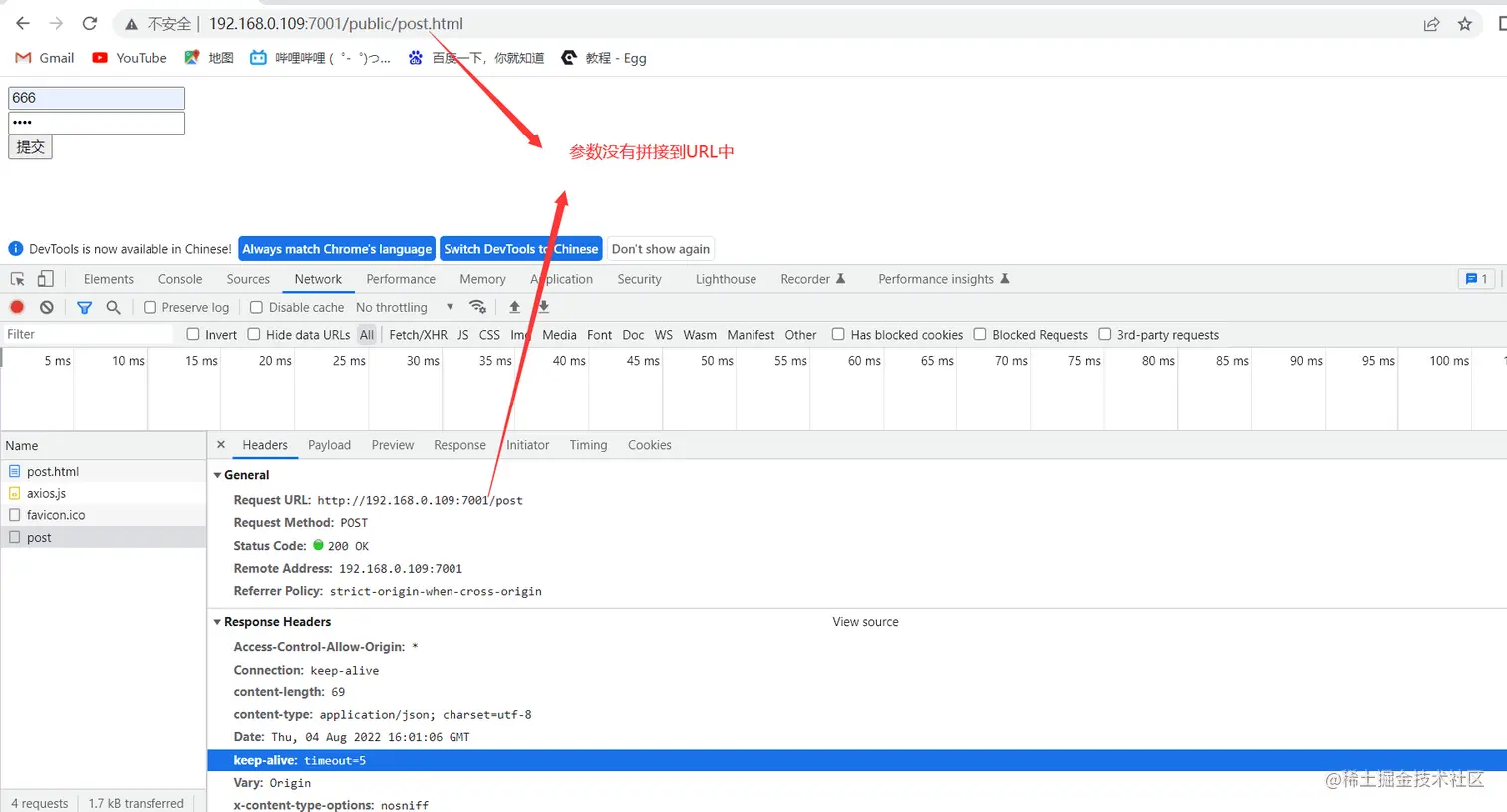This screenshot has height=812, width=1507.
Task: Select the favicon.ico request
Action: coord(104,515)
